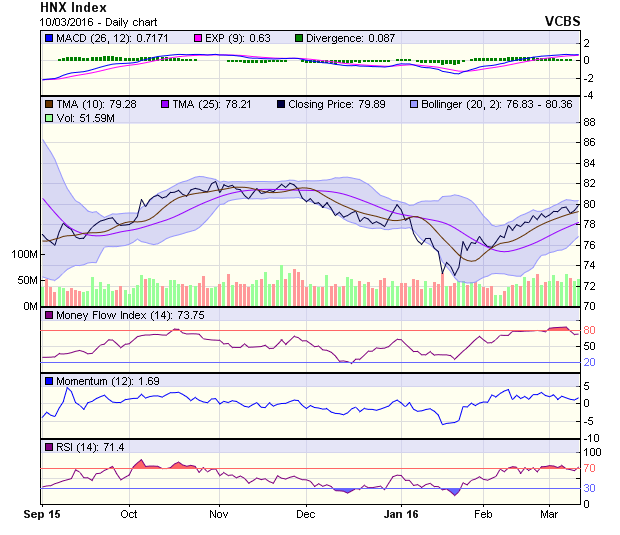This screenshot has height=535, width=620.
Task: Select the Money Flow Index (14) legend marker
Action: pyautogui.click(x=49, y=316)
